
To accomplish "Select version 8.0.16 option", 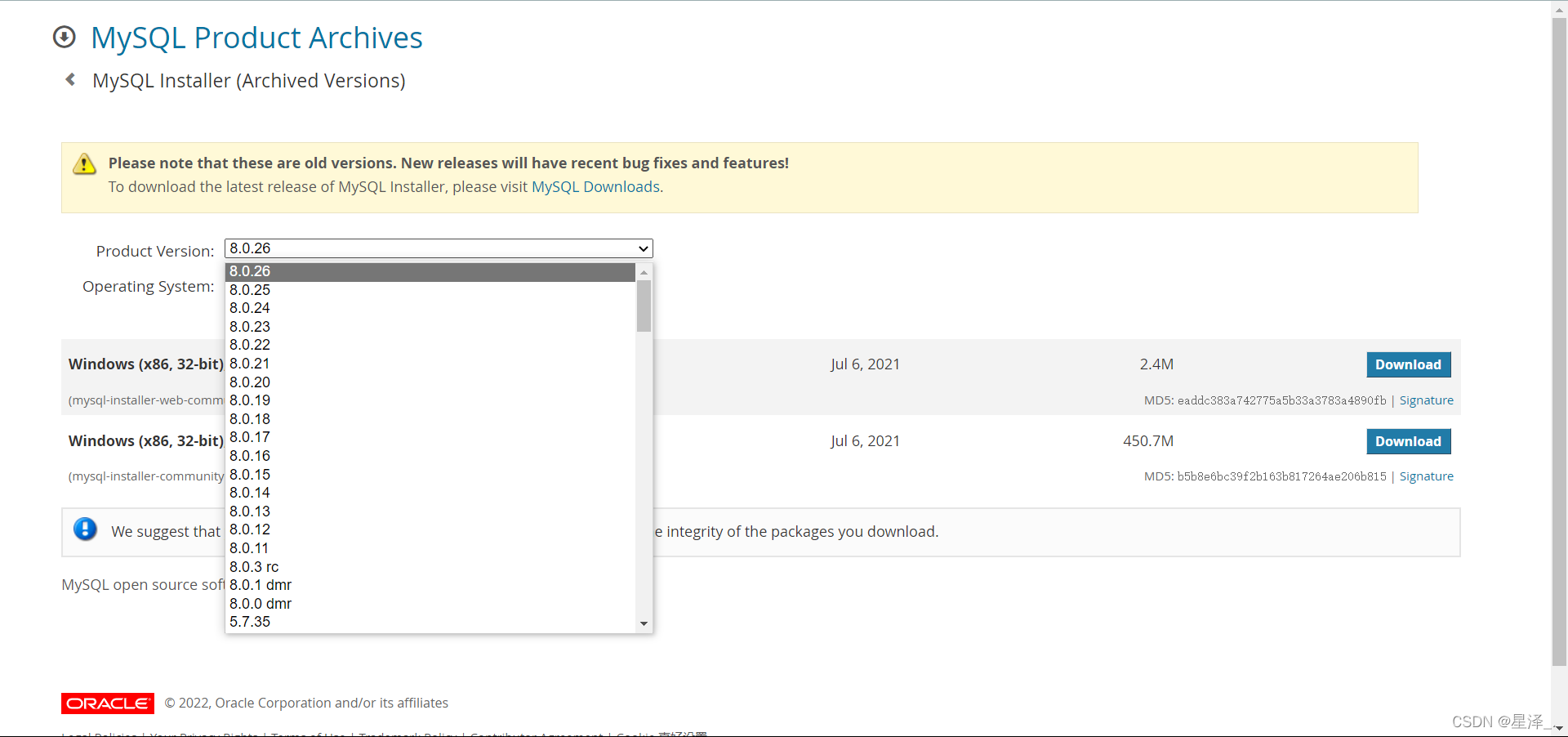I will [430, 456].
